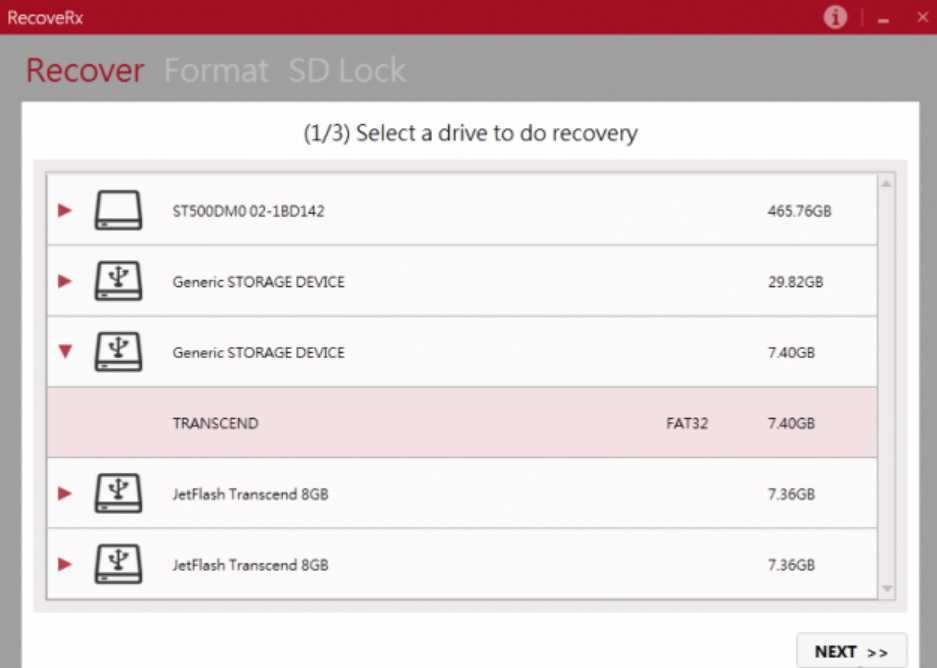Expand the first JetFlash Transcend 8GB entry
937x668 pixels.
[x=65, y=493]
